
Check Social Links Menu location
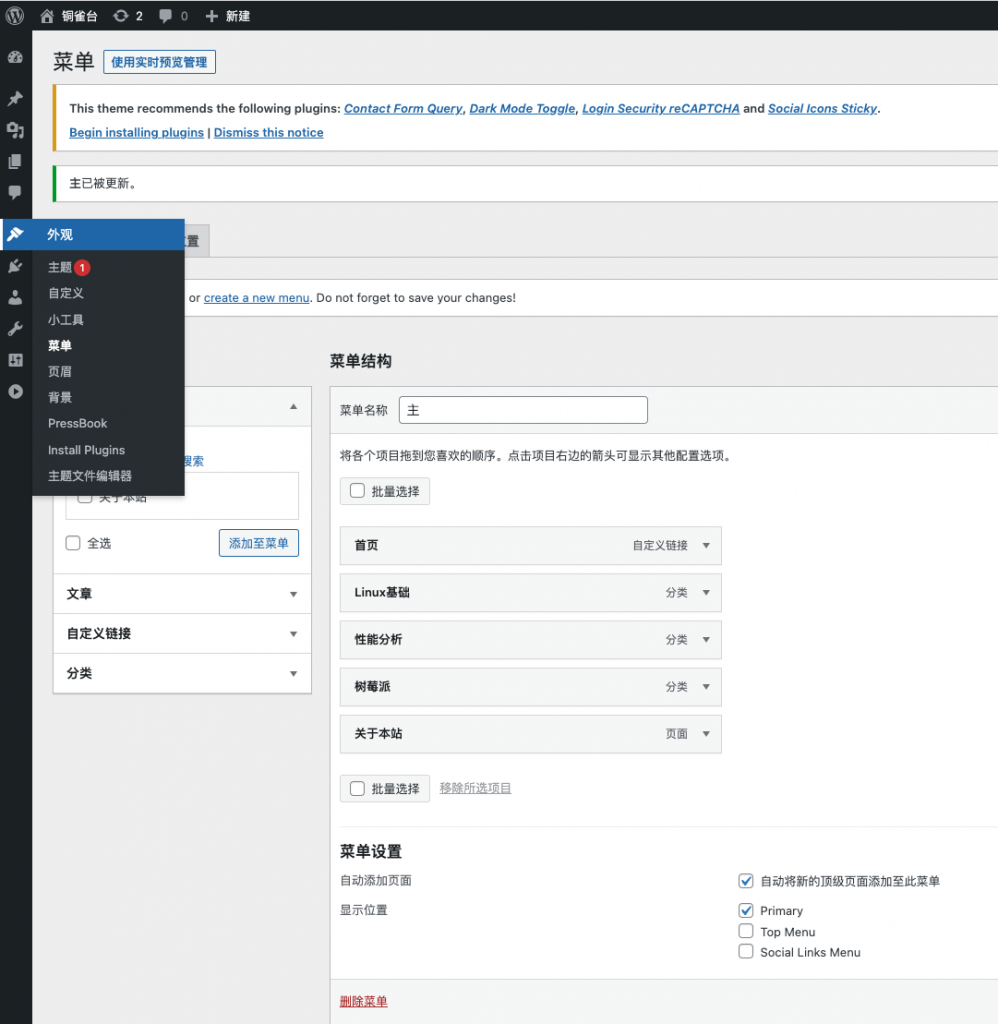[x=746, y=952]
